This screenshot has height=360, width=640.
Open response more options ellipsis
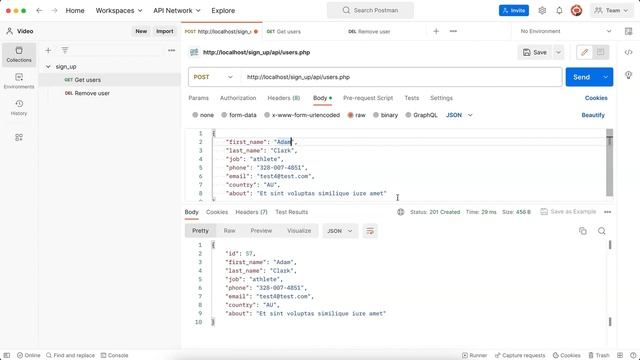(608, 212)
